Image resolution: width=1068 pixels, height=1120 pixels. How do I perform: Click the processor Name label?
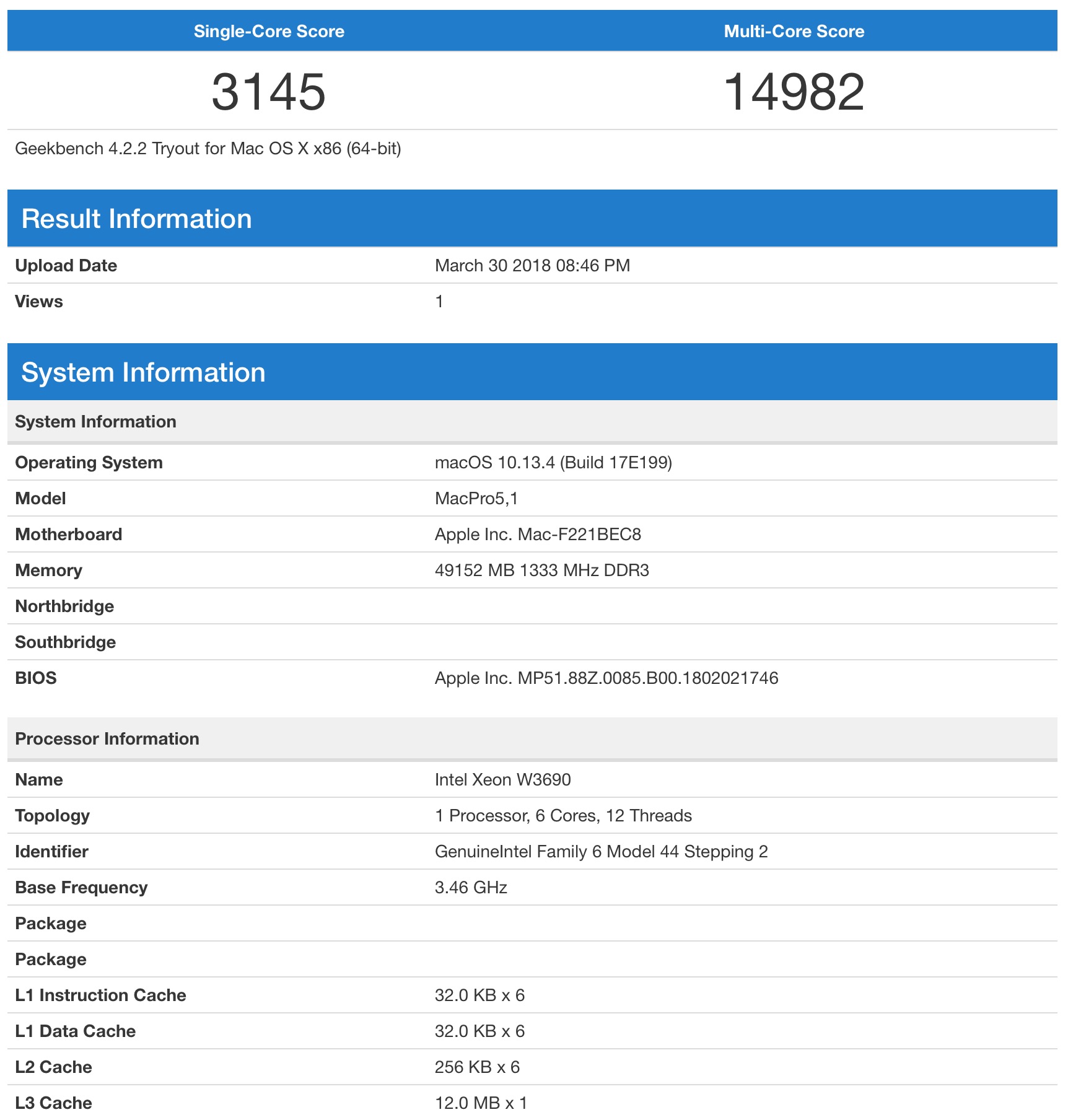pos(38,780)
